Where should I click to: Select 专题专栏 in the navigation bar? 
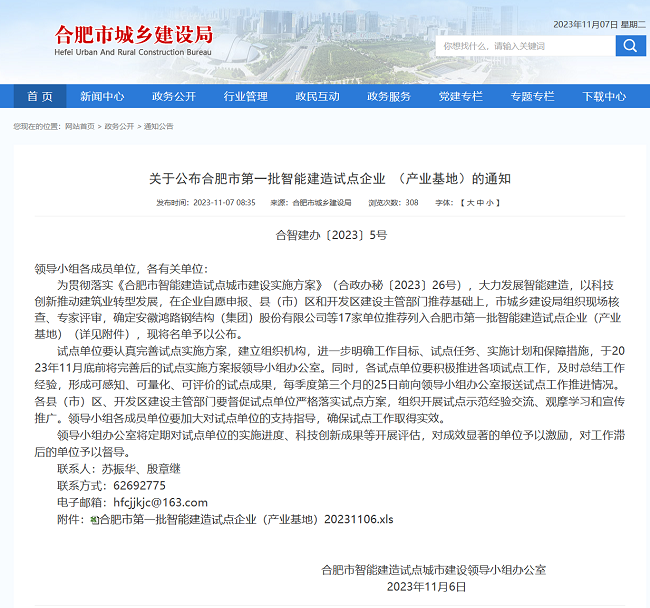(x=532, y=97)
